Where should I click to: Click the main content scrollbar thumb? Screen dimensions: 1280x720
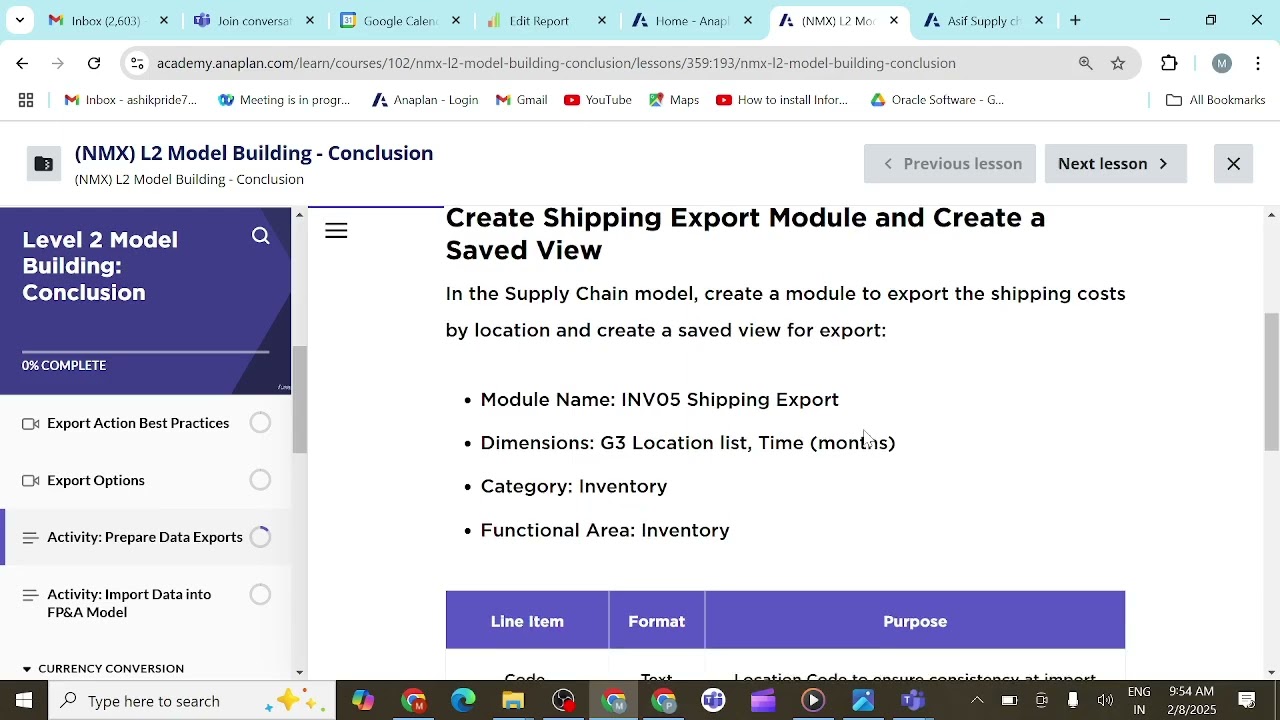1271,382
